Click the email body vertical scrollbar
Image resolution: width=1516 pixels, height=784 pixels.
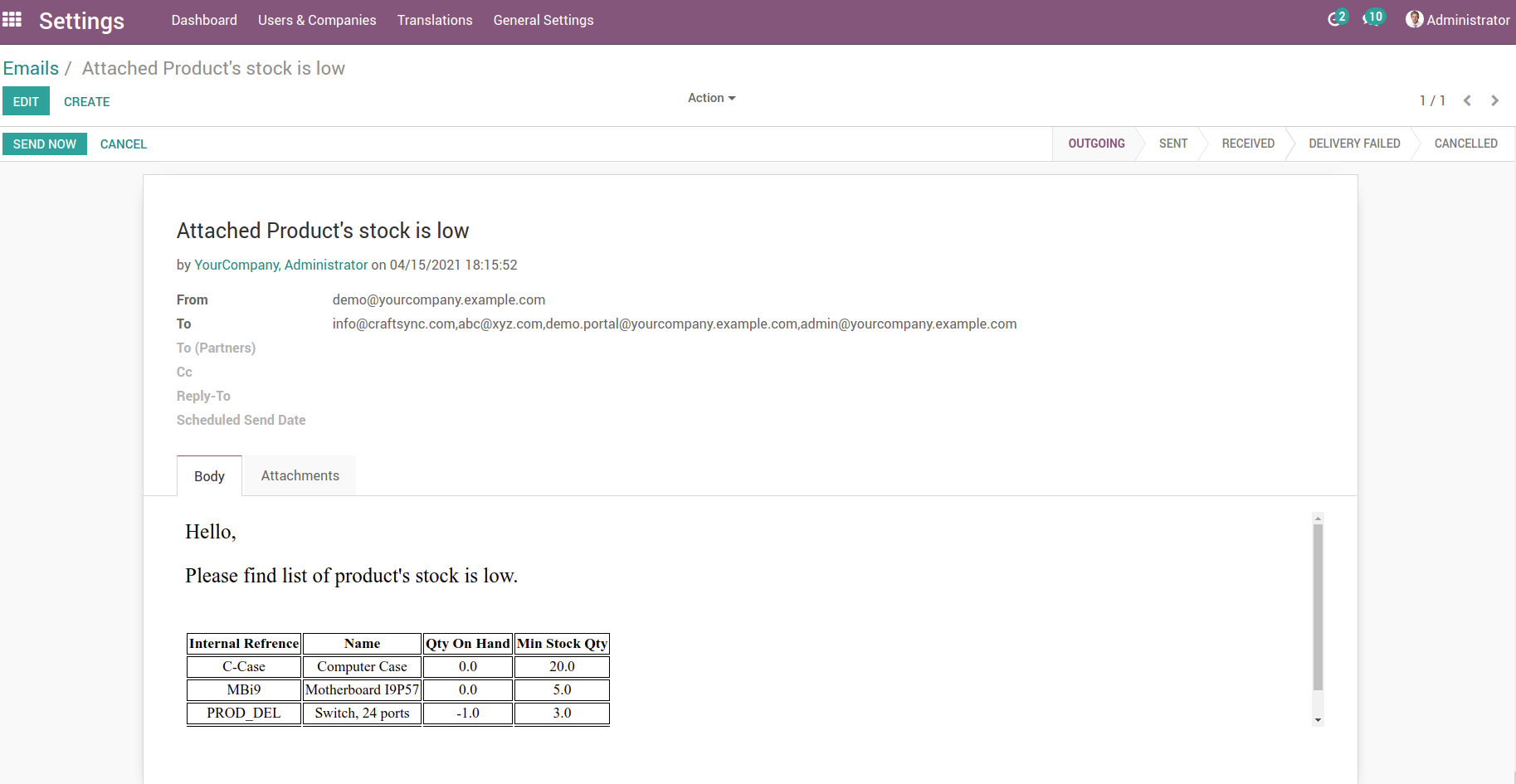click(x=1318, y=606)
